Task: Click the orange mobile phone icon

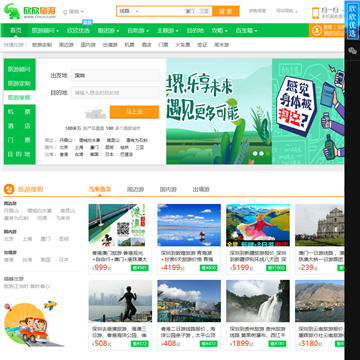Action: click(315, 13)
